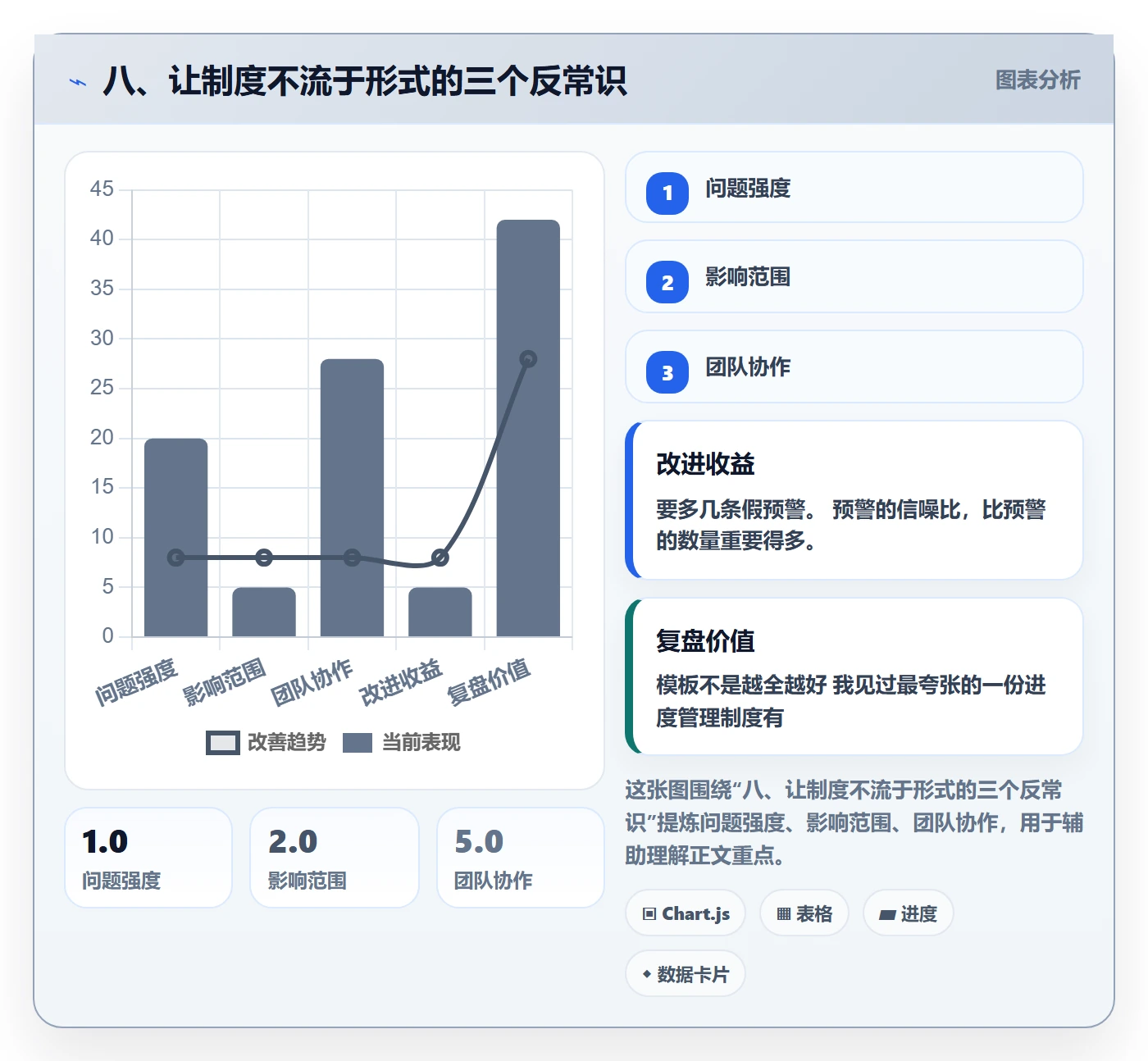Click the rotated 复盘价值 x-axis label

pos(489,682)
